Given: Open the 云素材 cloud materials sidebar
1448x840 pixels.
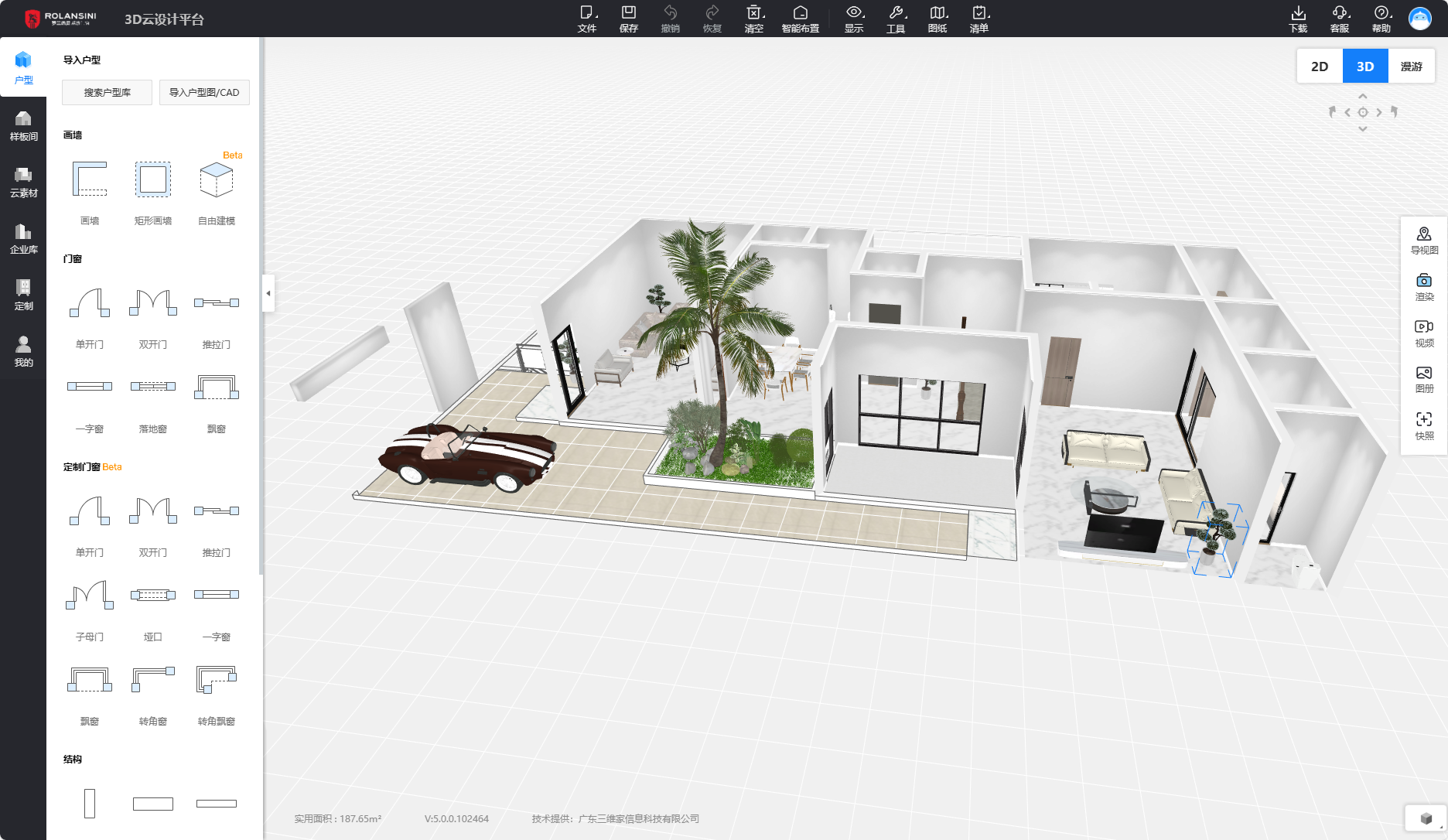Looking at the screenshot, I should (23, 183).
